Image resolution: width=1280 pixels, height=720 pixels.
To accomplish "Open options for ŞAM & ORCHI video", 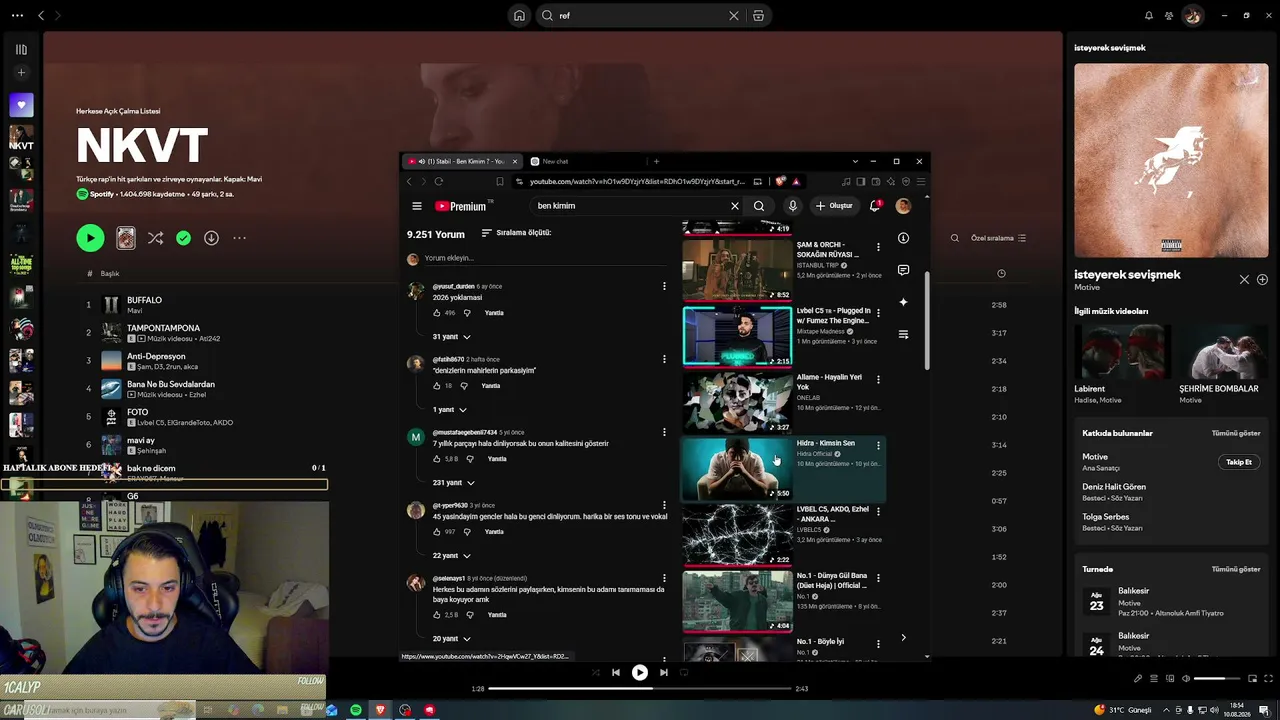I will [878, 246].
